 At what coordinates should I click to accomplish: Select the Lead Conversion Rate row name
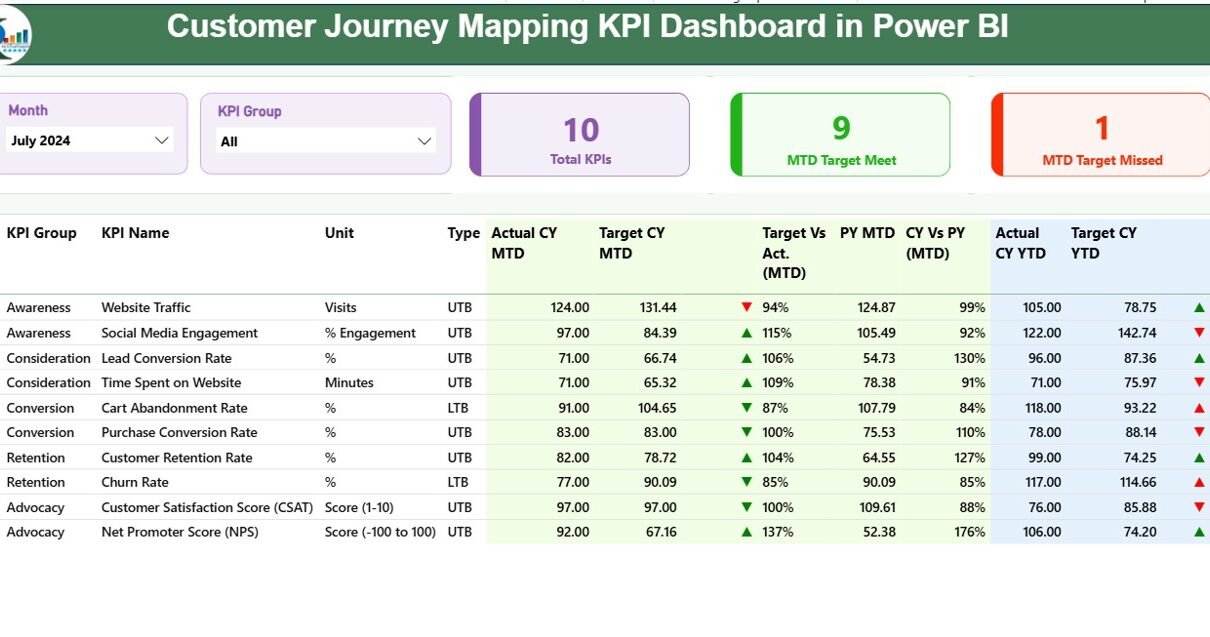tap(166, 358)
